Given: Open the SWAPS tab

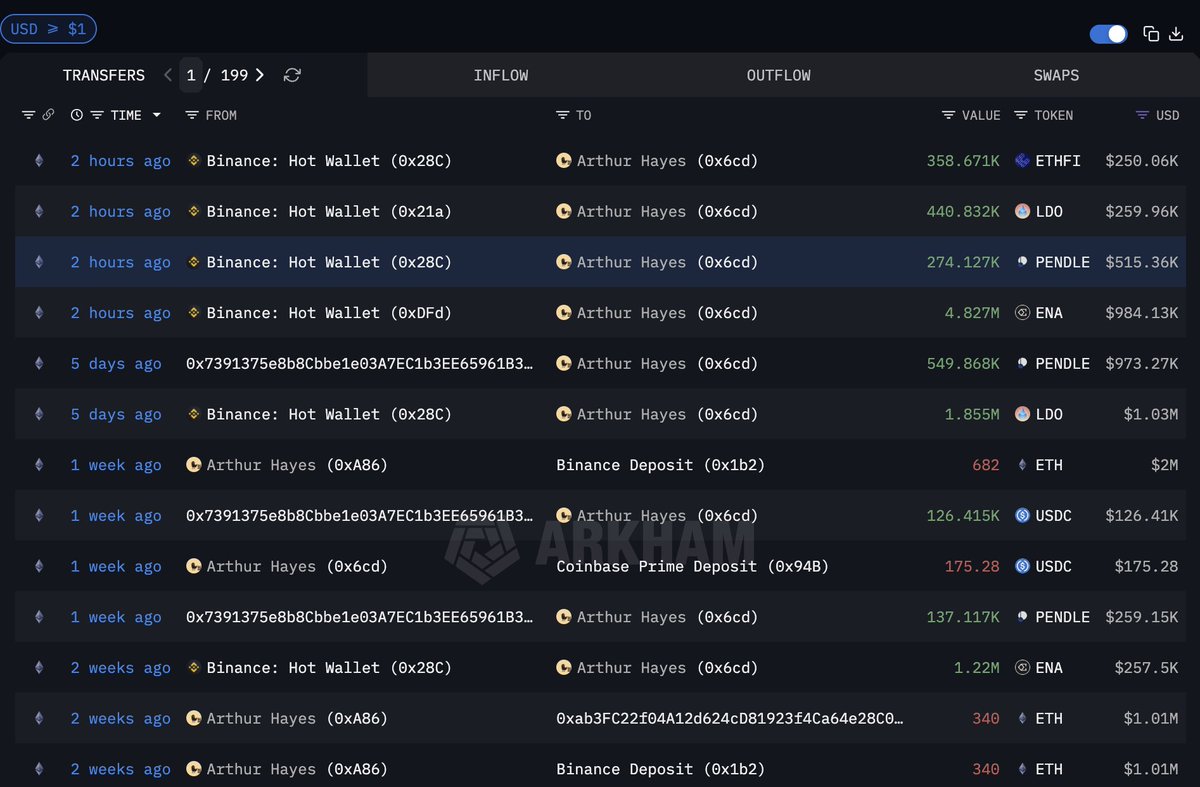Looking at the screenshot, I should [1056, 75].
